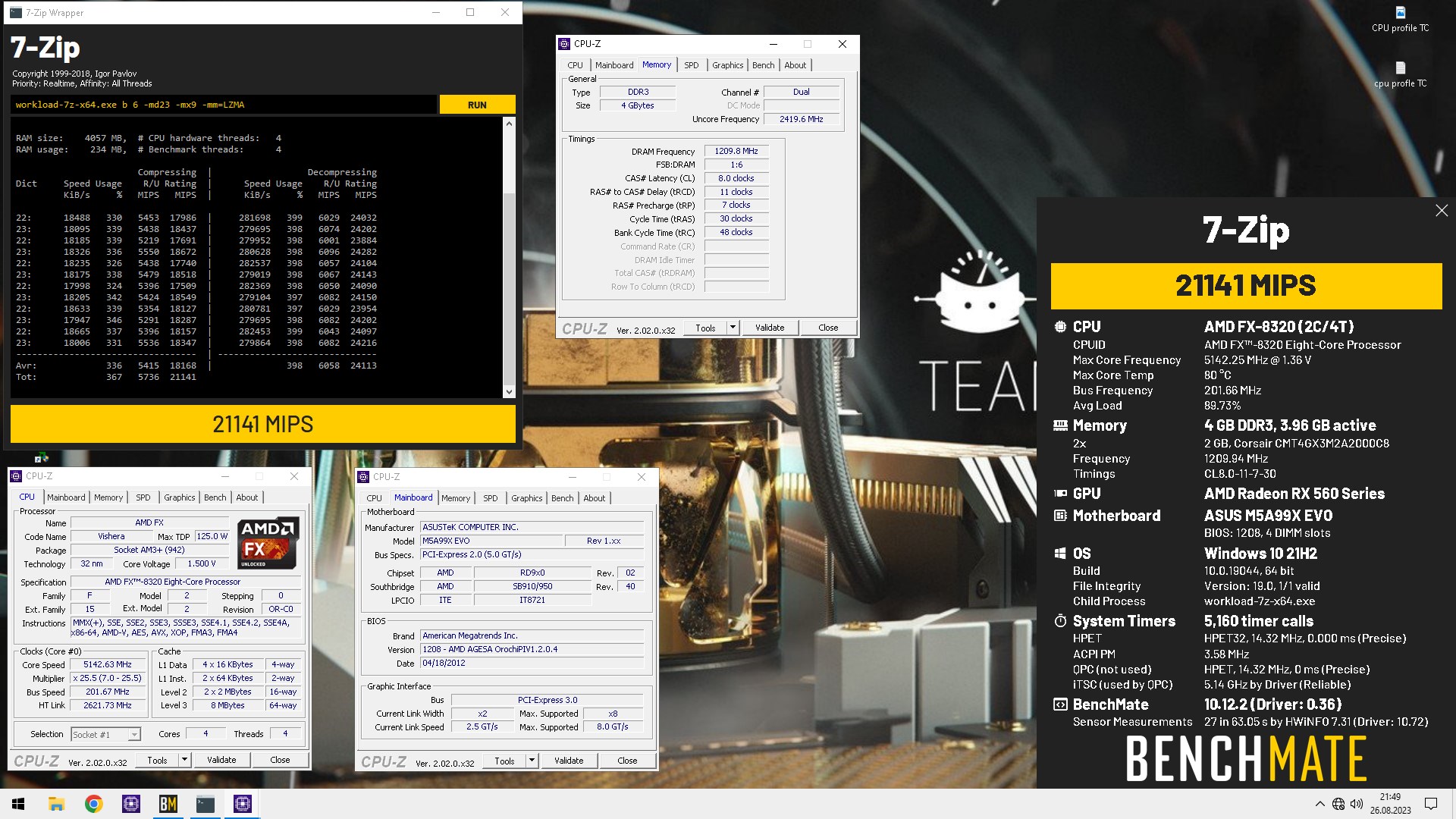Screen dimensions: 1456x819
Task: Click Tools button in processor CPU-Z window
Action: [157, 760]
